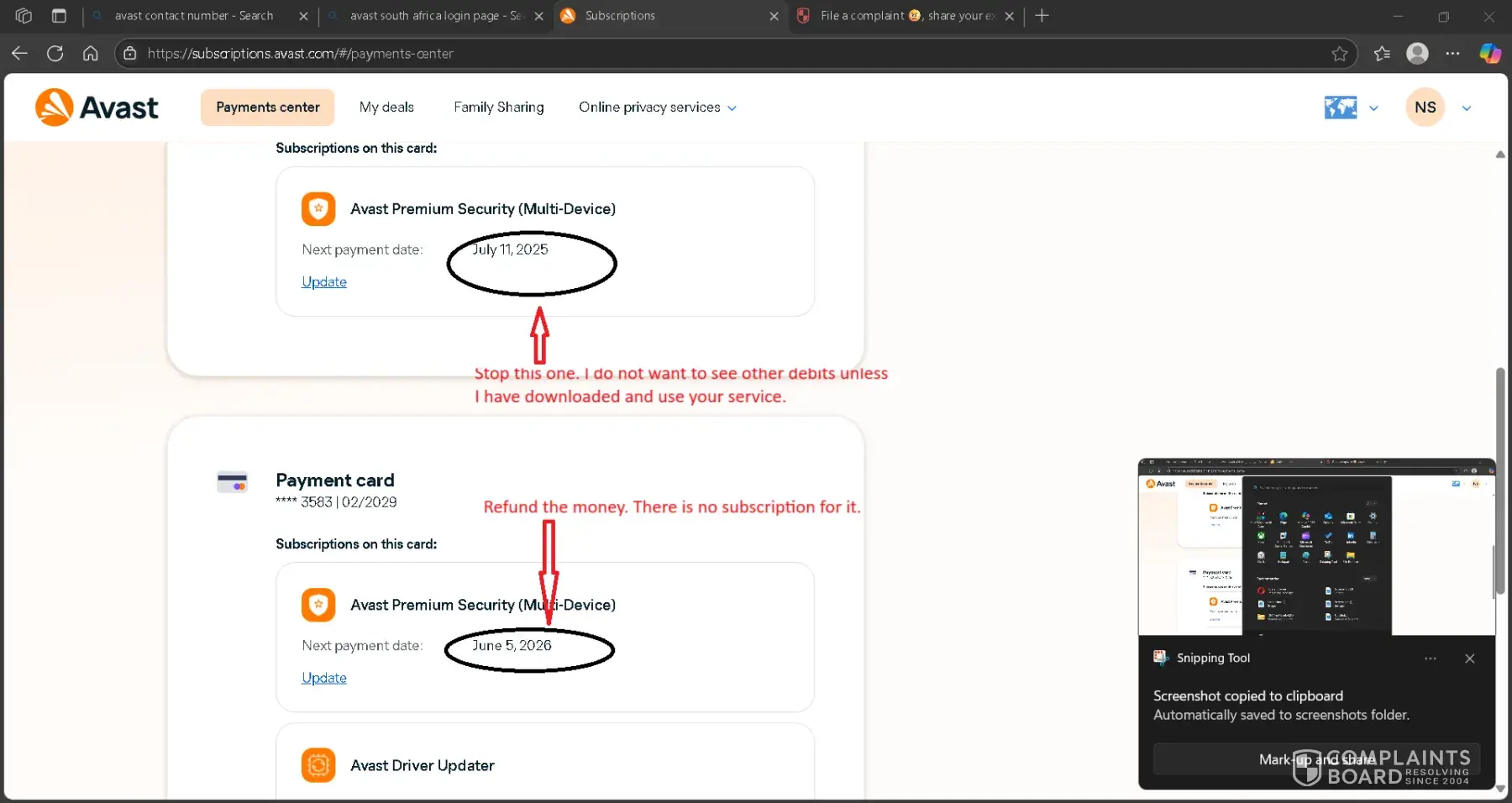Image resolution: width=1512 pixels, height=803 pixels.
Task: Switch to the File a complaint tab
Action: tap(906, 16)
